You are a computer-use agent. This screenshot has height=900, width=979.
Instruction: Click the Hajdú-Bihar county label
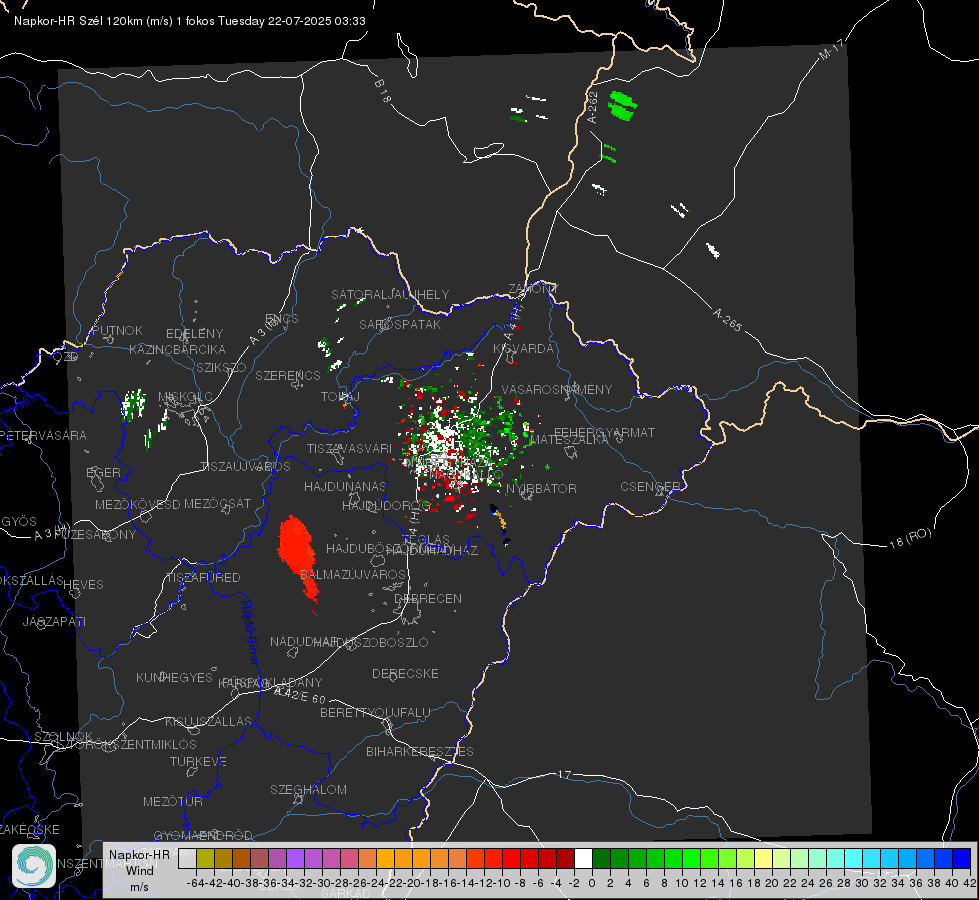tap(250, 633)
